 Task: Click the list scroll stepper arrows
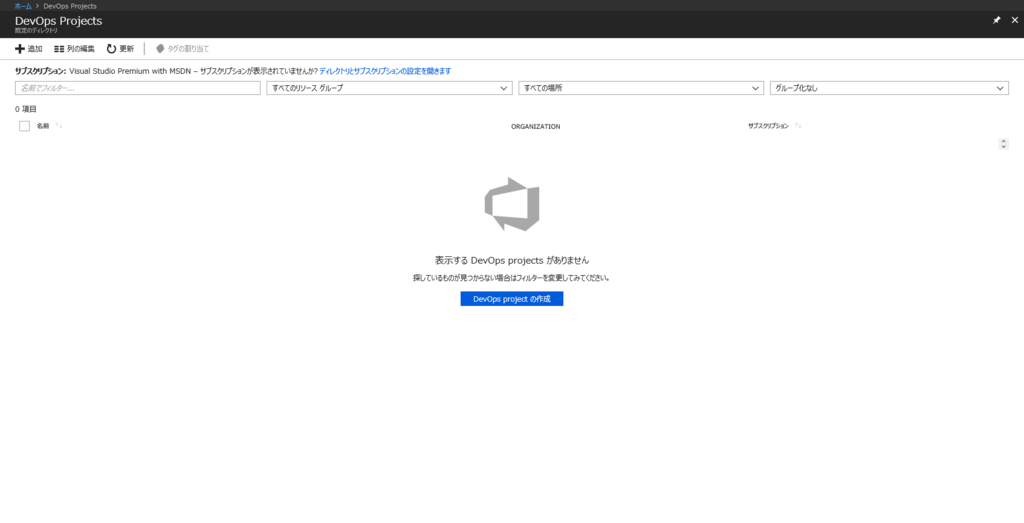[1004, 144]
